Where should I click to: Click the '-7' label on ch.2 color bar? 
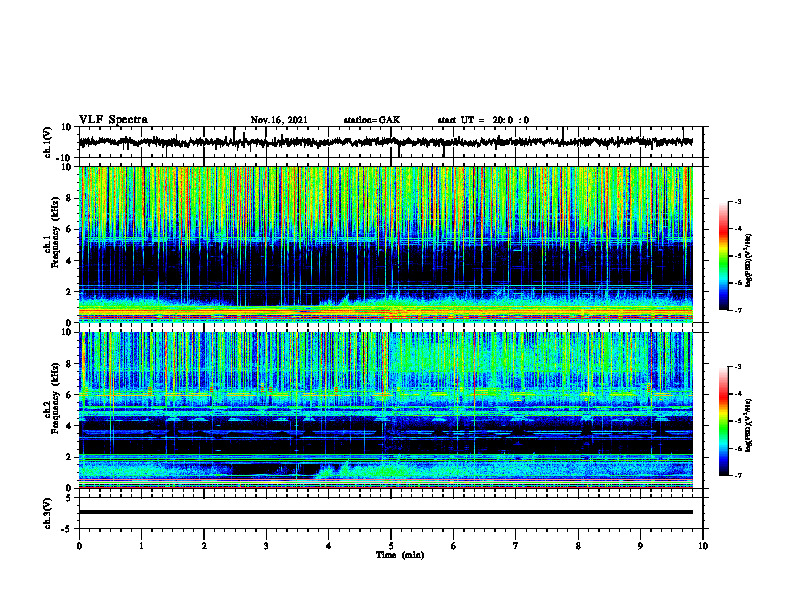tap(737, 475)
